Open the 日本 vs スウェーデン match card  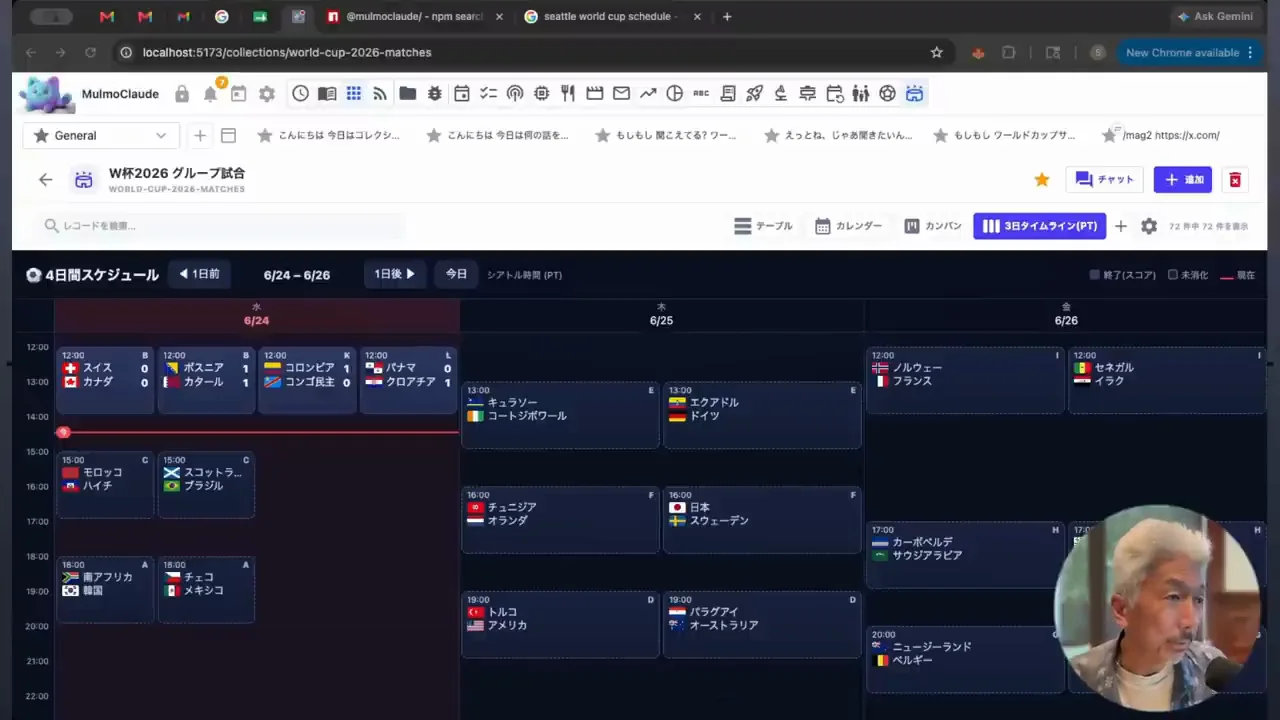762,520
